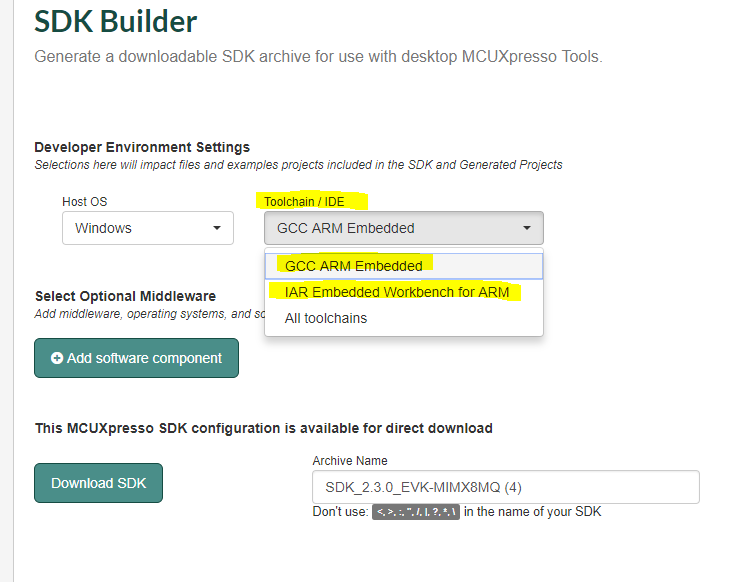
Task: Click the Generate a downloadable SDK archive subtitle
Action: click(318, 57)
